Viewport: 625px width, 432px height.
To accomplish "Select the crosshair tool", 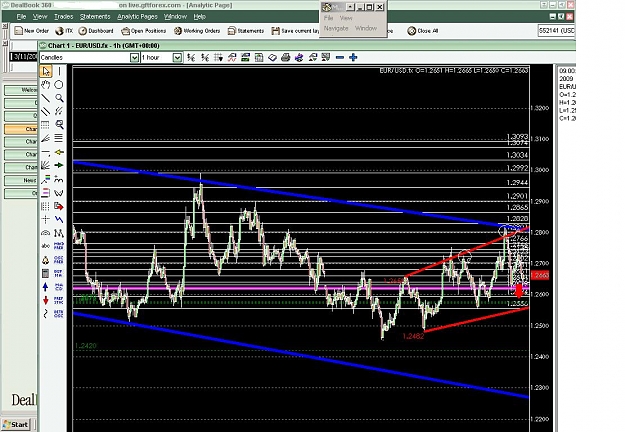I will [x=46, y=219].
